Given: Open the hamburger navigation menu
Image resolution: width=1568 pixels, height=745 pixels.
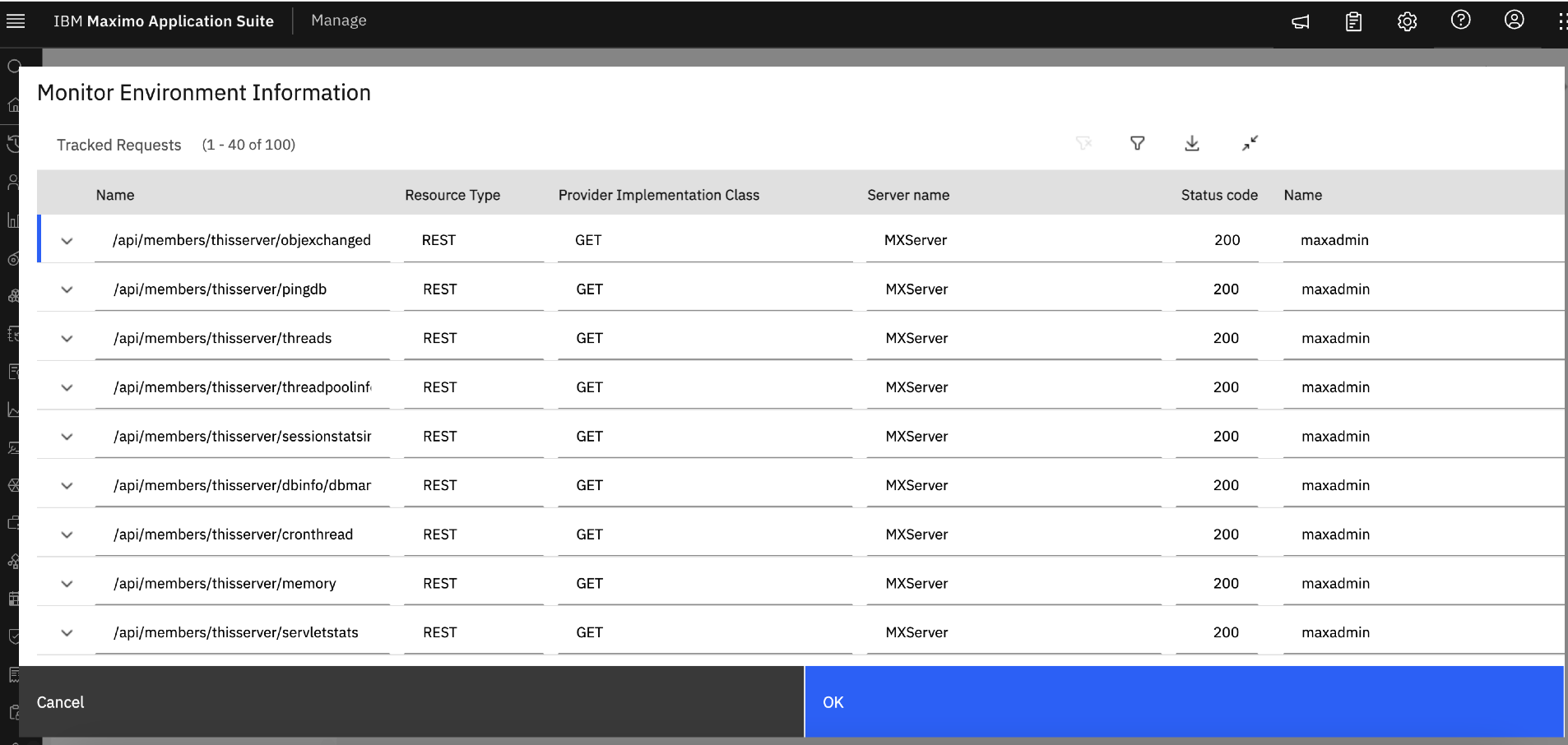Looking at the screenshot, I should [16, 21].
